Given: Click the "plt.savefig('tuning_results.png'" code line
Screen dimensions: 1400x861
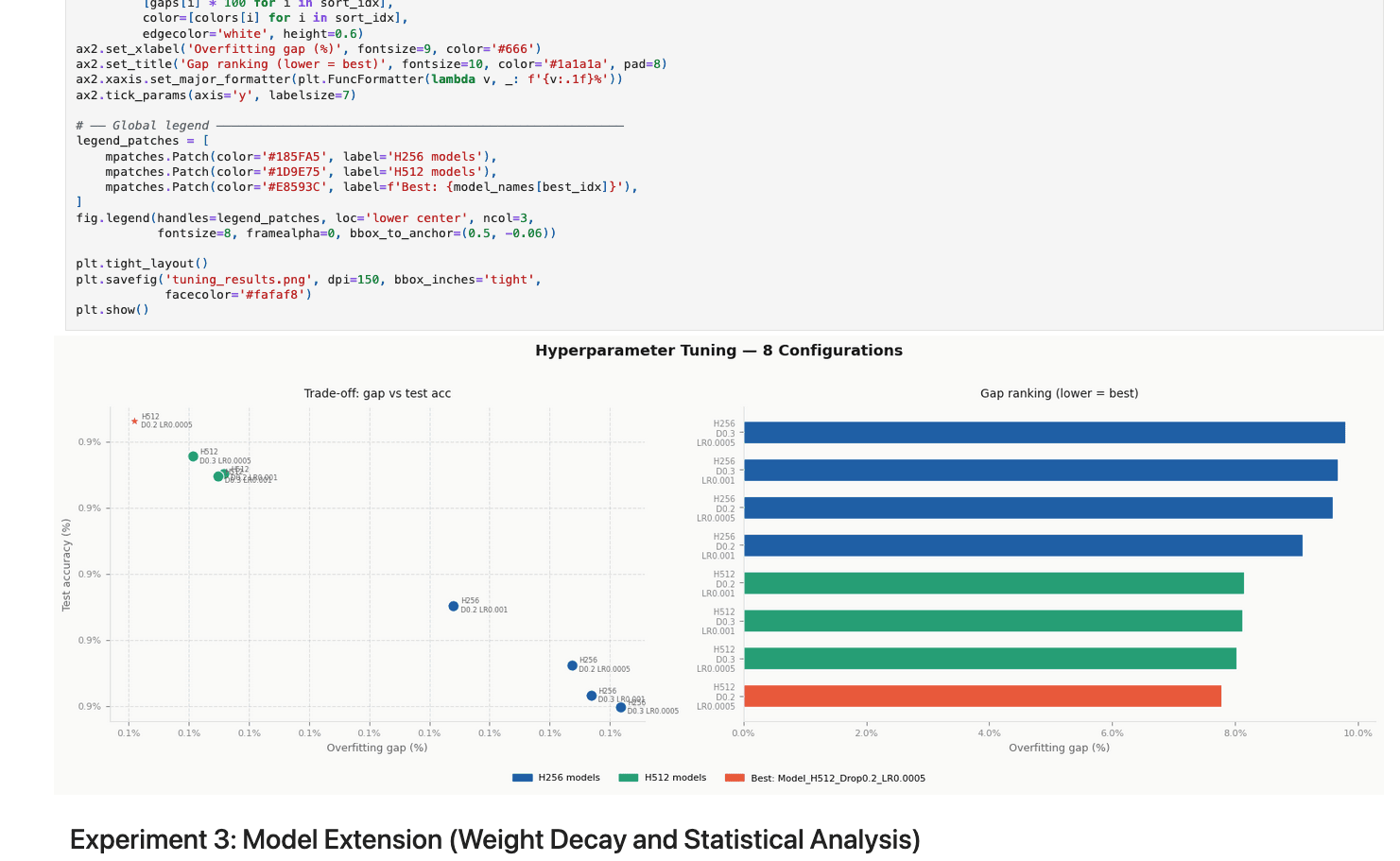Looking at the screenshot, I should [x=309, y=280].
